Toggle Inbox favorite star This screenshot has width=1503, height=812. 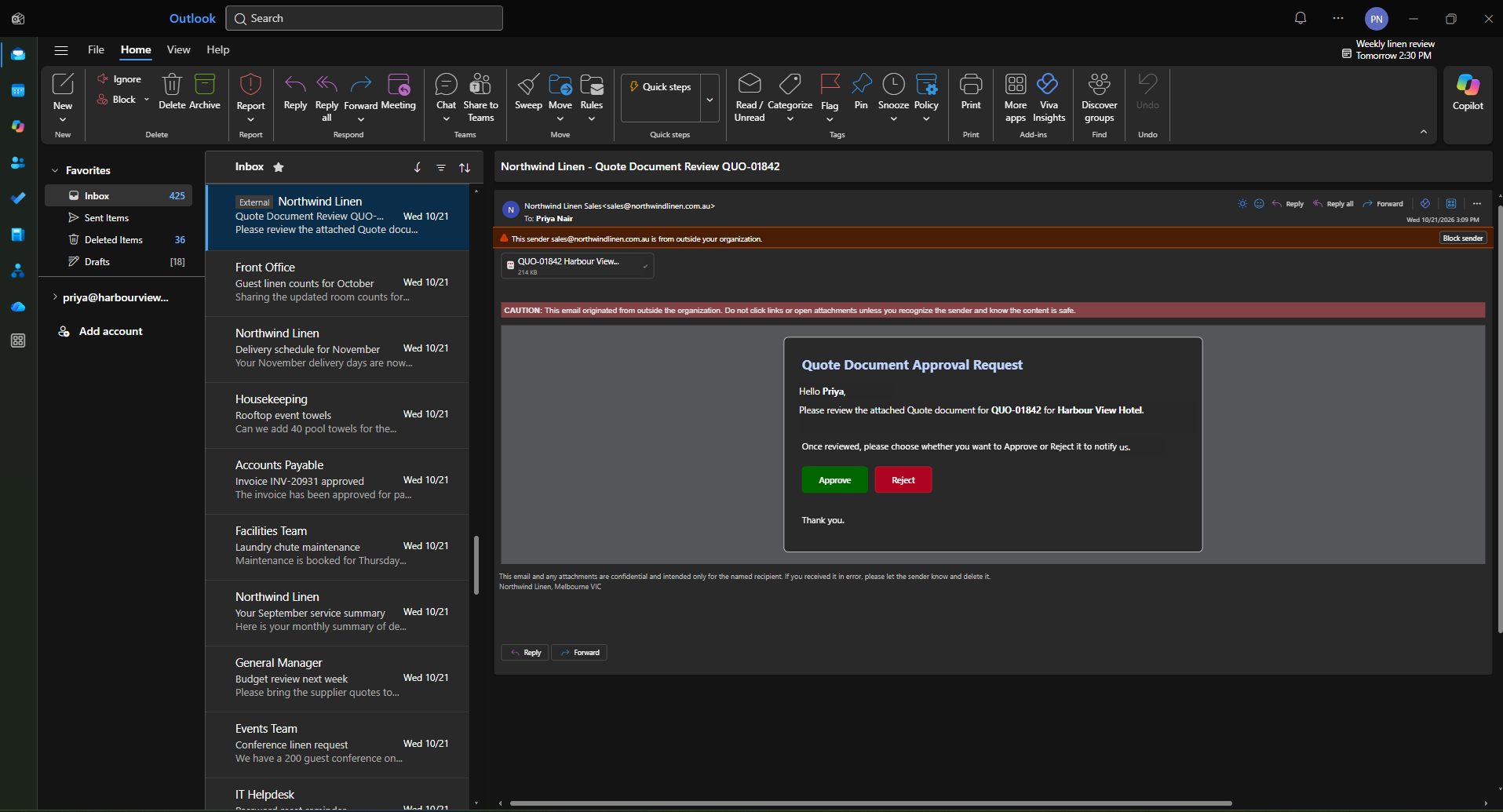(279, 167)
